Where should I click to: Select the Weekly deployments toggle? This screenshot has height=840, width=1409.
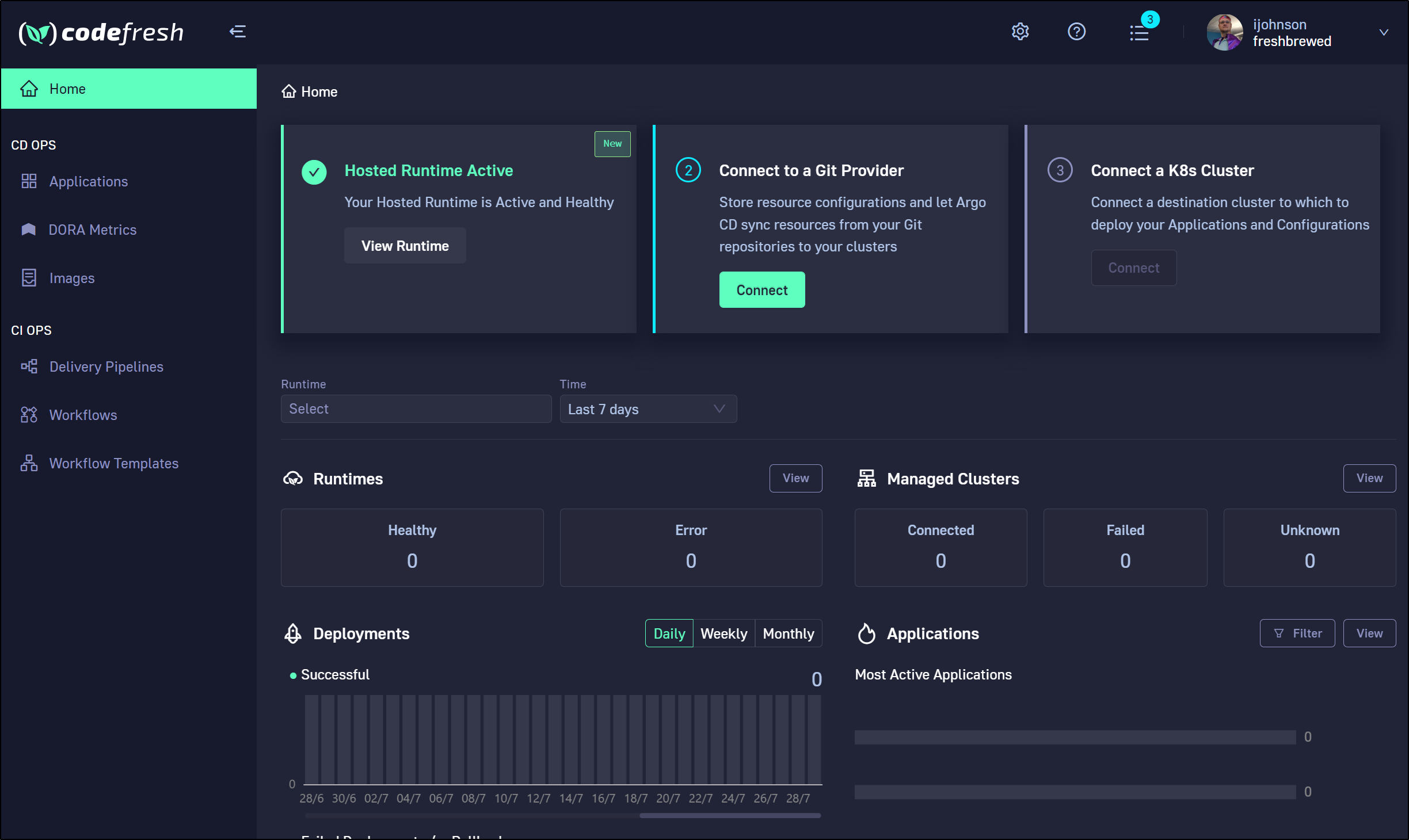point(724,633)
